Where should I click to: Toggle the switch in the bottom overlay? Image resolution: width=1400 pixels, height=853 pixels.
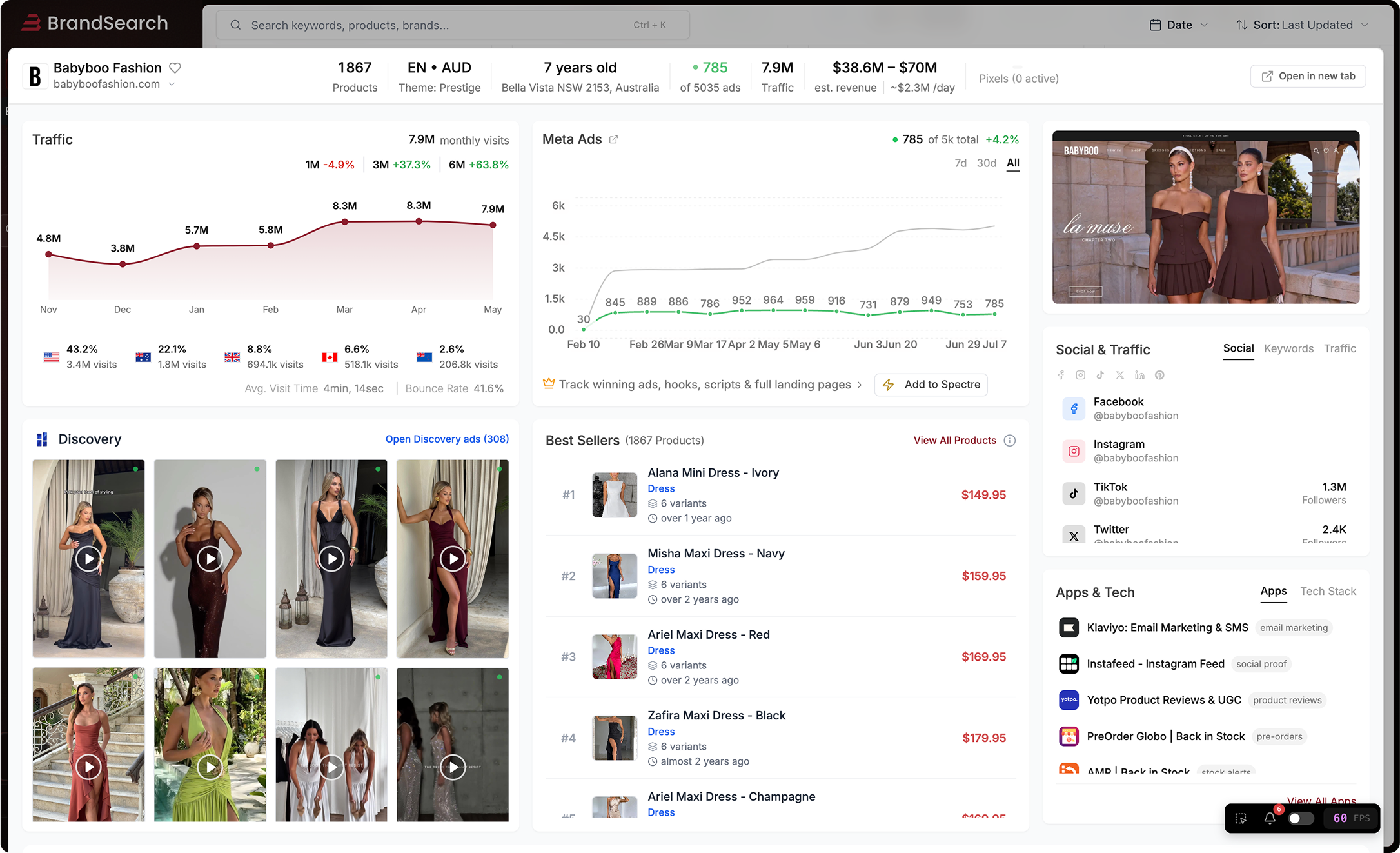[x=1301, y=818]
